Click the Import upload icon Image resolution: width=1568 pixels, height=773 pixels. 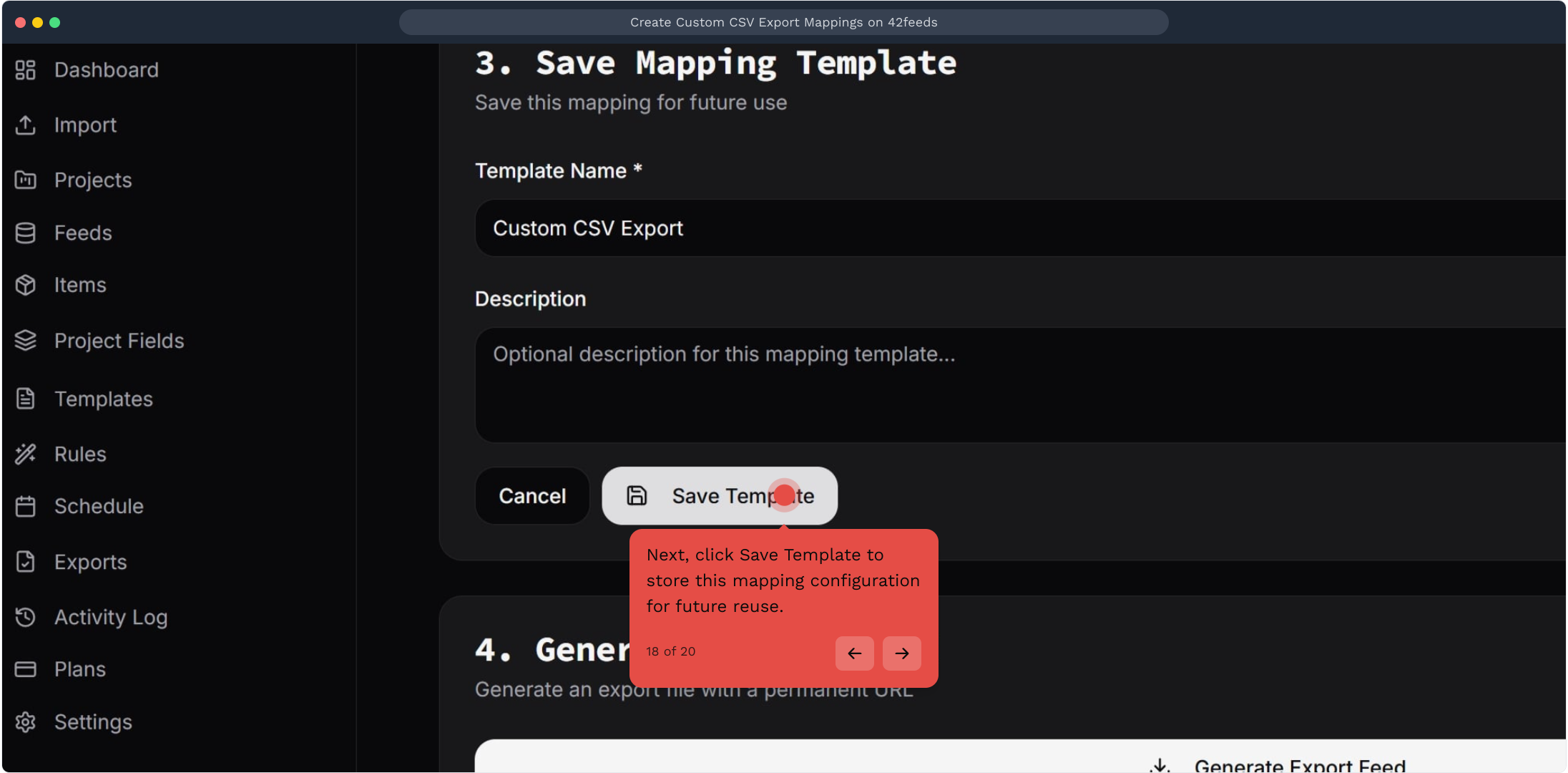click(x=26, y=125)
